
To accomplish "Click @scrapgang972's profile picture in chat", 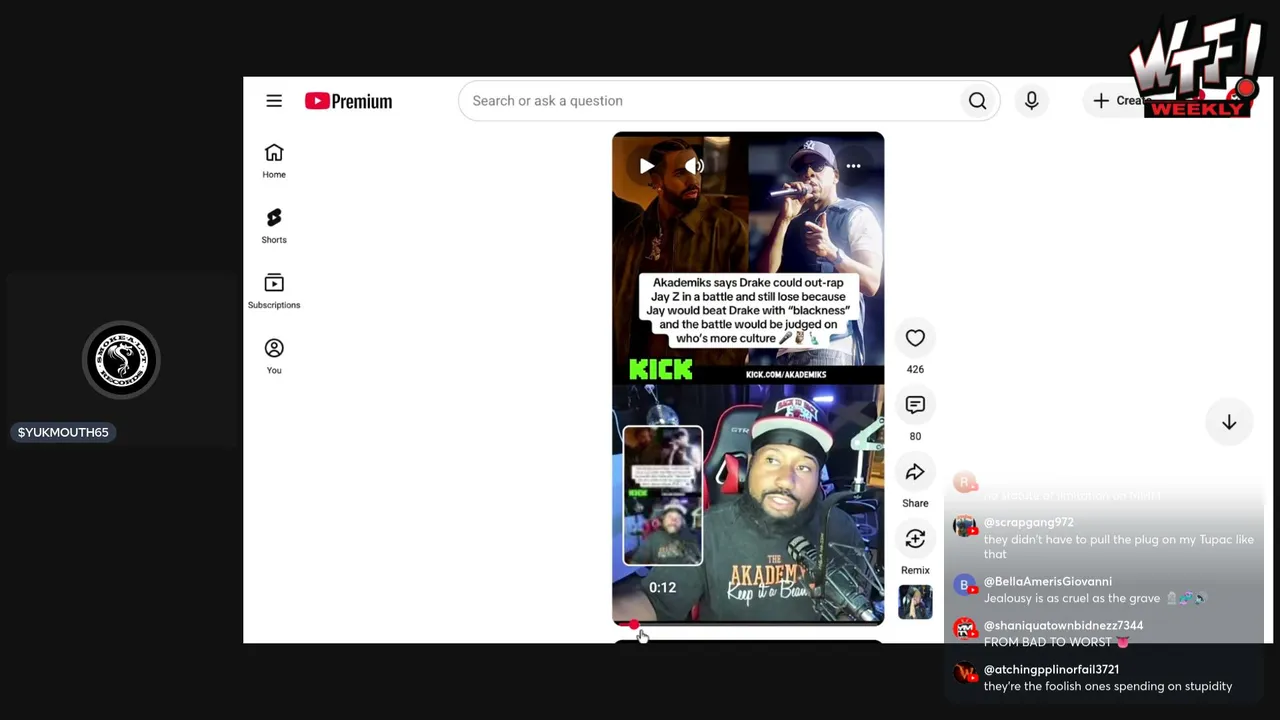I will pyautogui.click(x=965, y=526).
